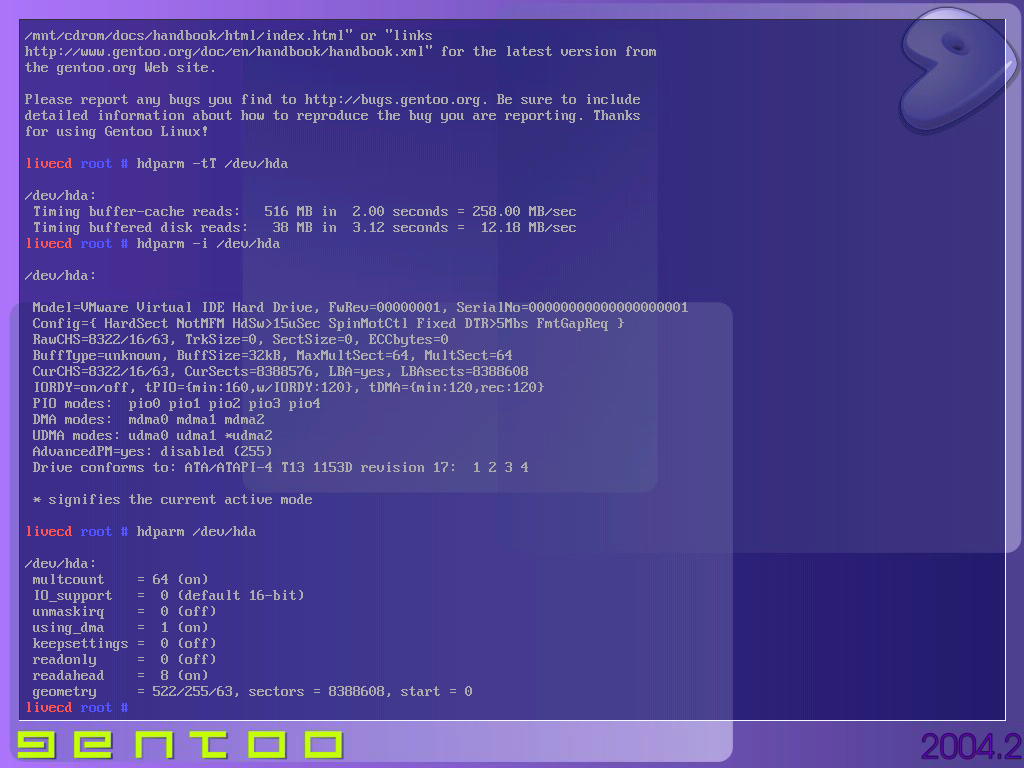Click the MaxMultSect=64 value
This screenshot has height=768, width=1024.
tap(356, 356)
